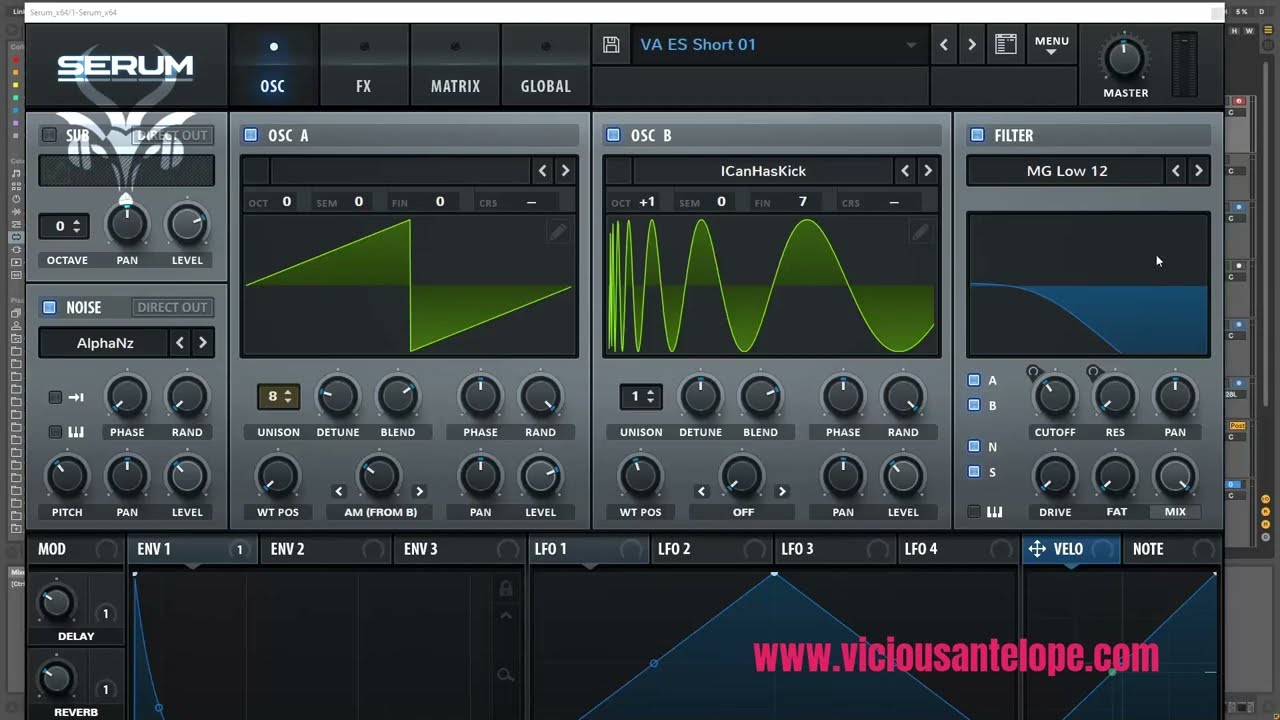Viewport: 1280px width, 720px height.
Task: Toggle the FILTER enable switch
Action: (x=977, y=135)
